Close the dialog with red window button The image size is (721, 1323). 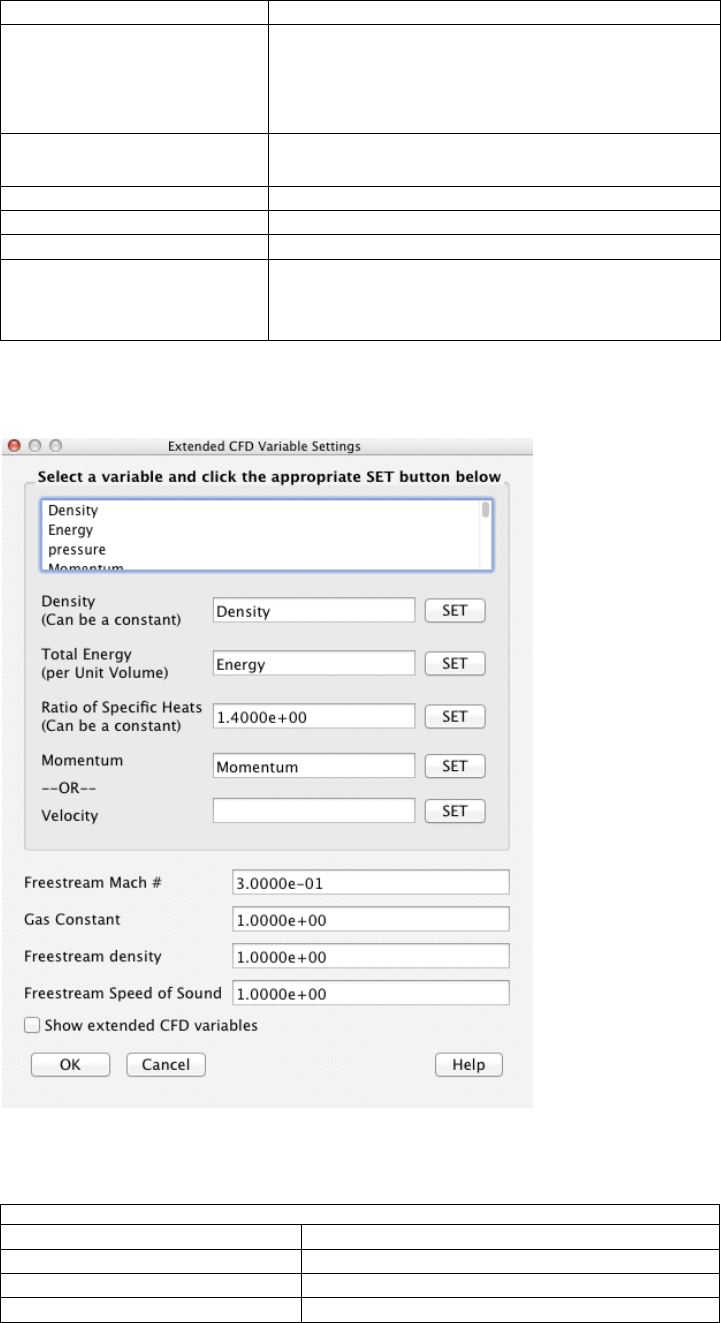click(16, 445)
